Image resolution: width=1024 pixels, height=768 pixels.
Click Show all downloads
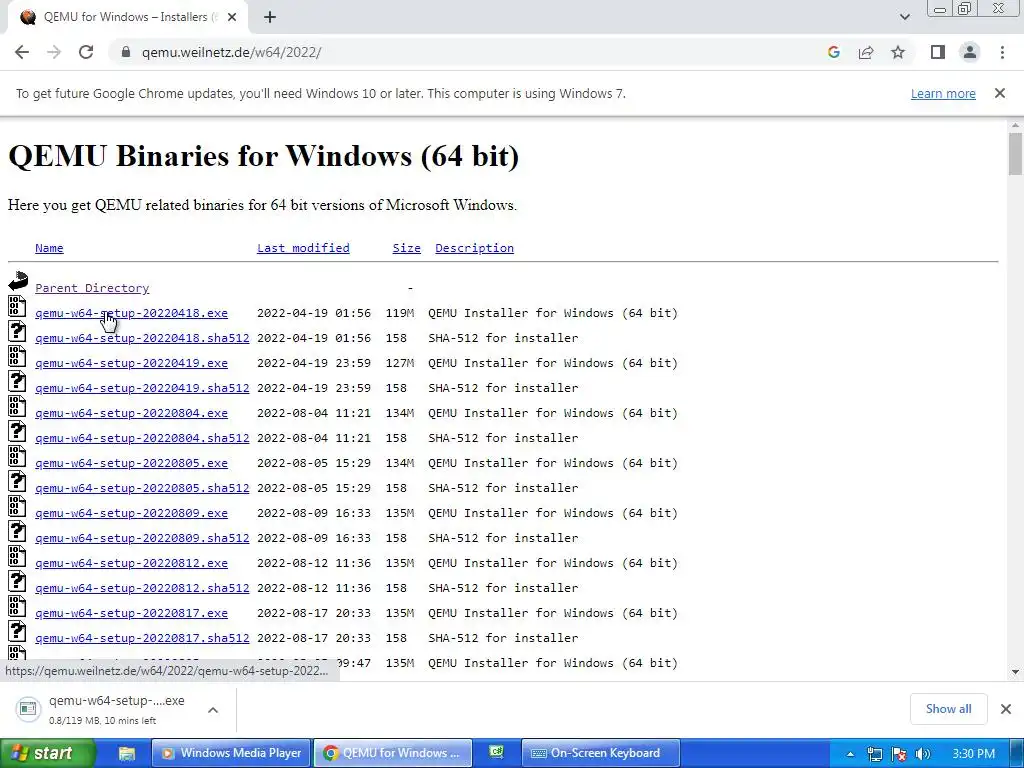948,709
